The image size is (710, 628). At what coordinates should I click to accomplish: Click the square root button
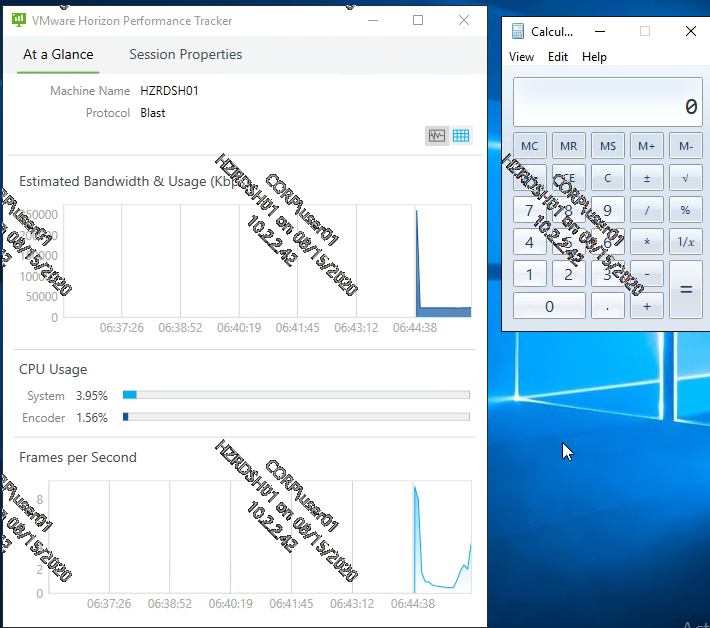pos(686,178)
